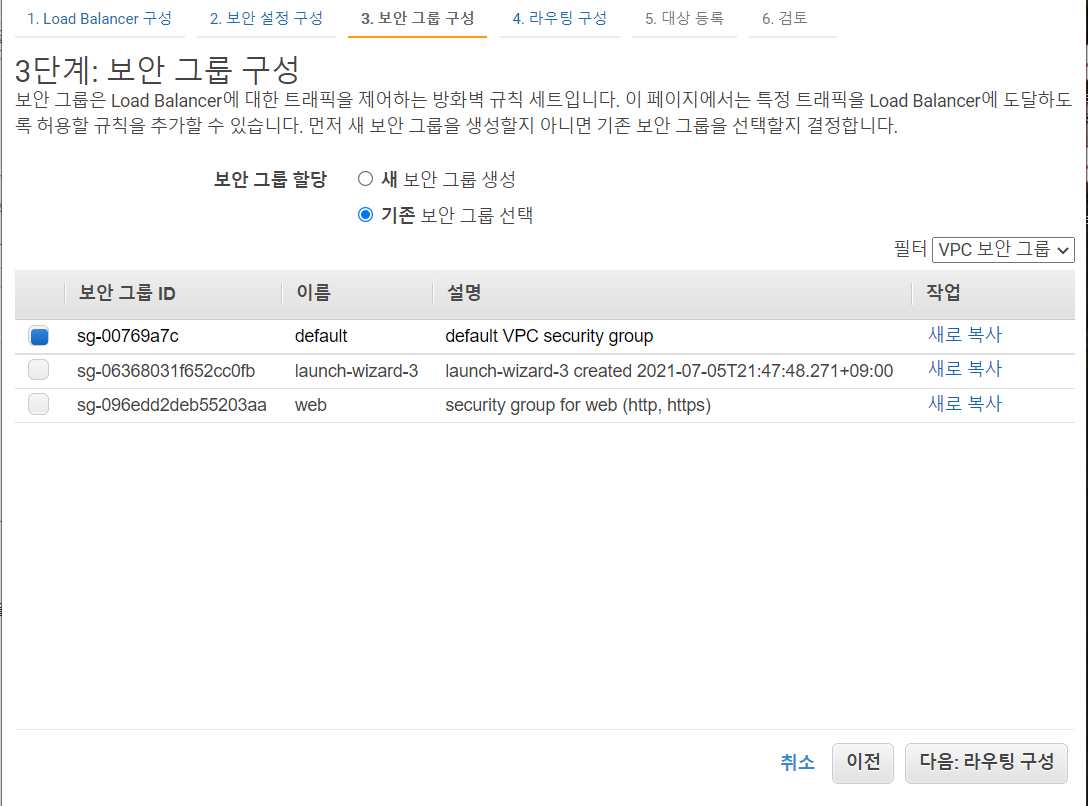Click the '필터' label
The image size is (1088, 806).
click(x=910, y=249)
